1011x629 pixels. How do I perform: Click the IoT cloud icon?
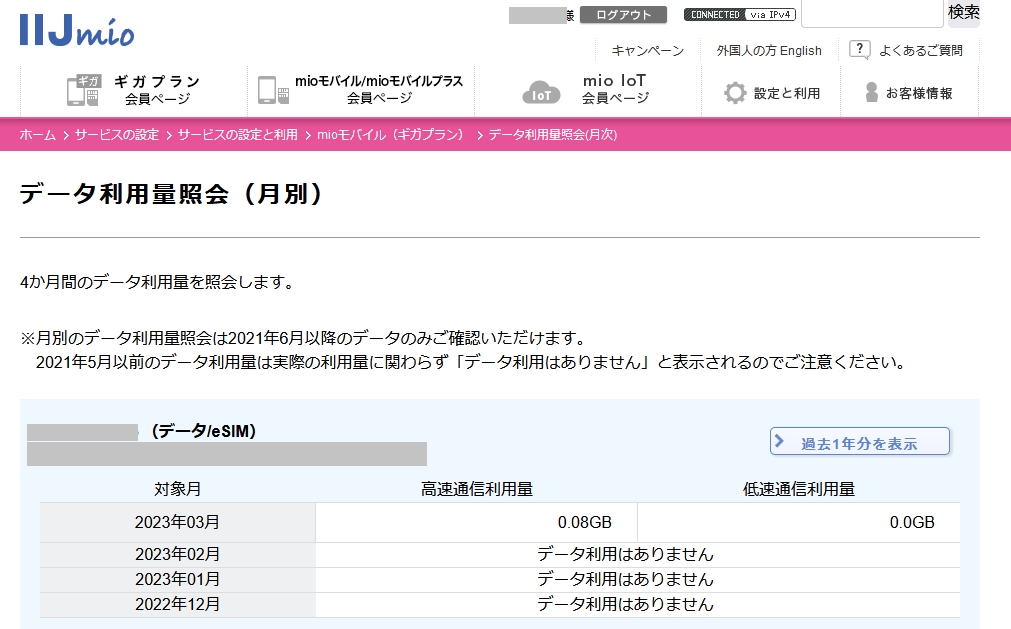coord(540,92)
